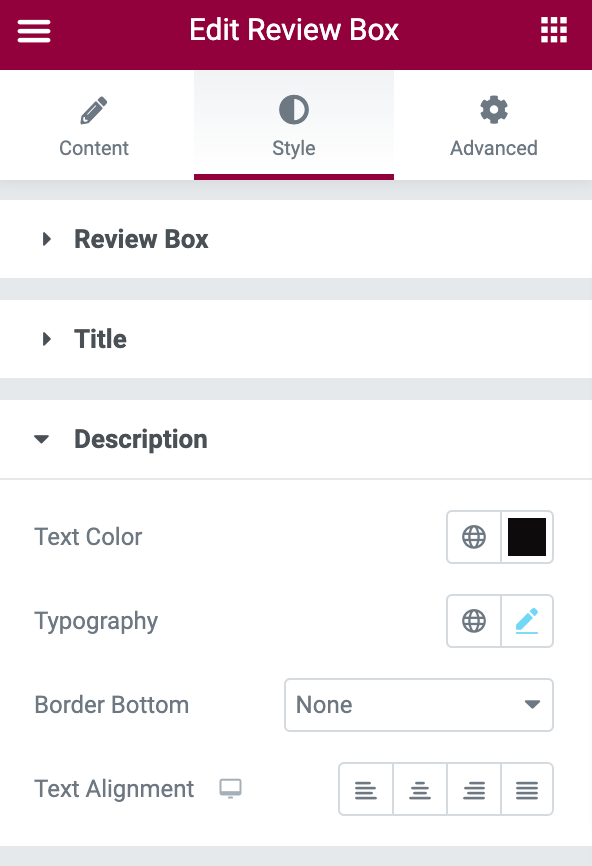Expand the Title section
This screenshot has height=866, width=592.
click(x=296, y=339)
